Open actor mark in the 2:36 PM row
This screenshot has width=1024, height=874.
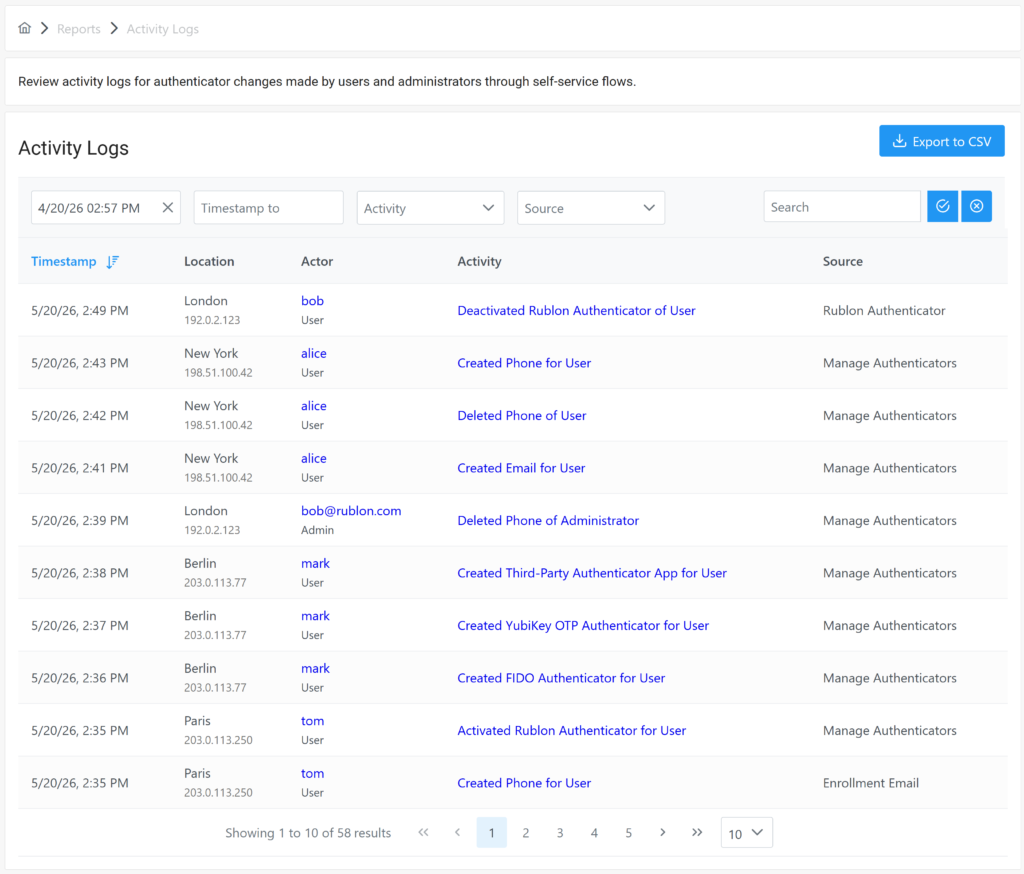315,668
